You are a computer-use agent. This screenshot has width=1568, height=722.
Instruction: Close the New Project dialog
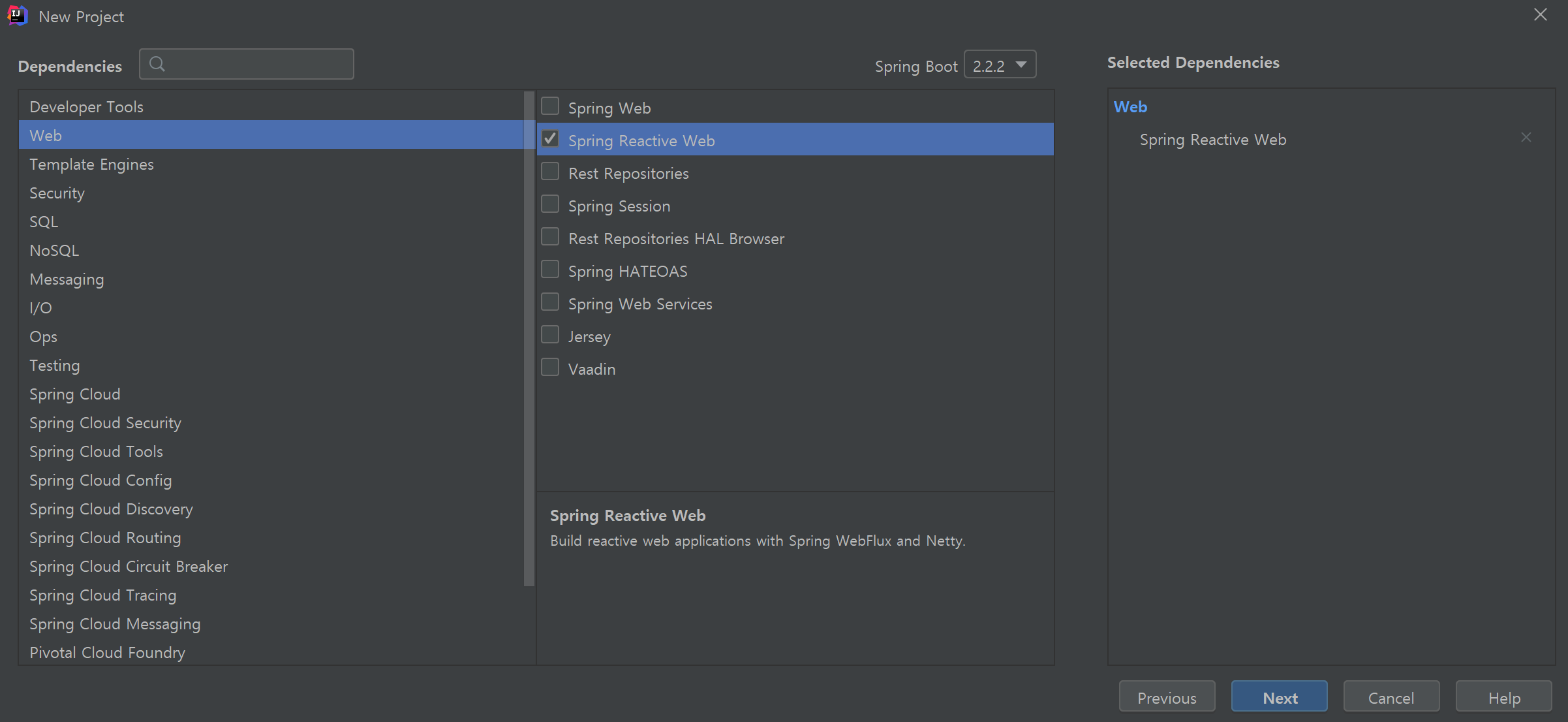[x=1541, y=15]
